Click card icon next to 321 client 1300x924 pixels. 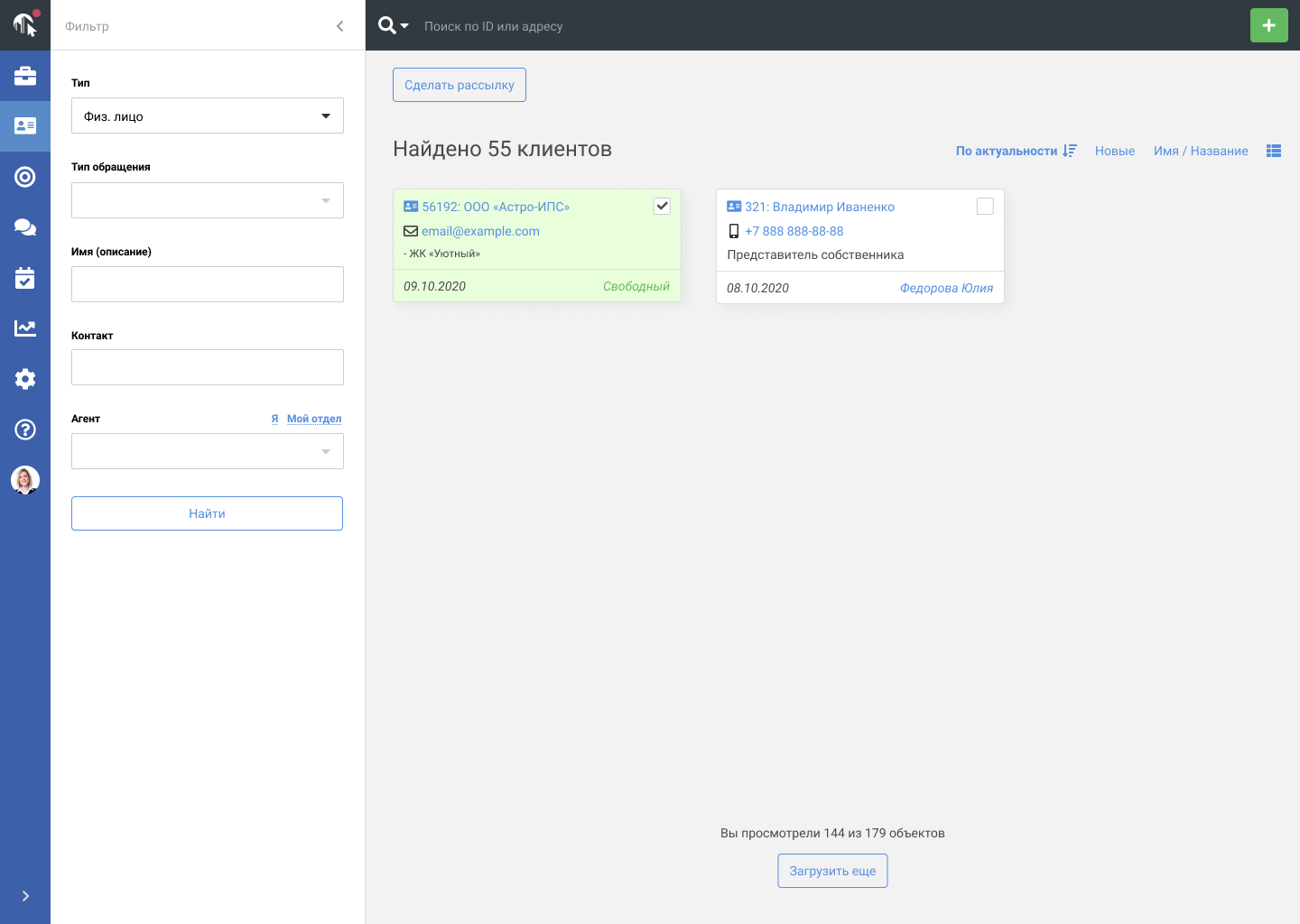734,207
